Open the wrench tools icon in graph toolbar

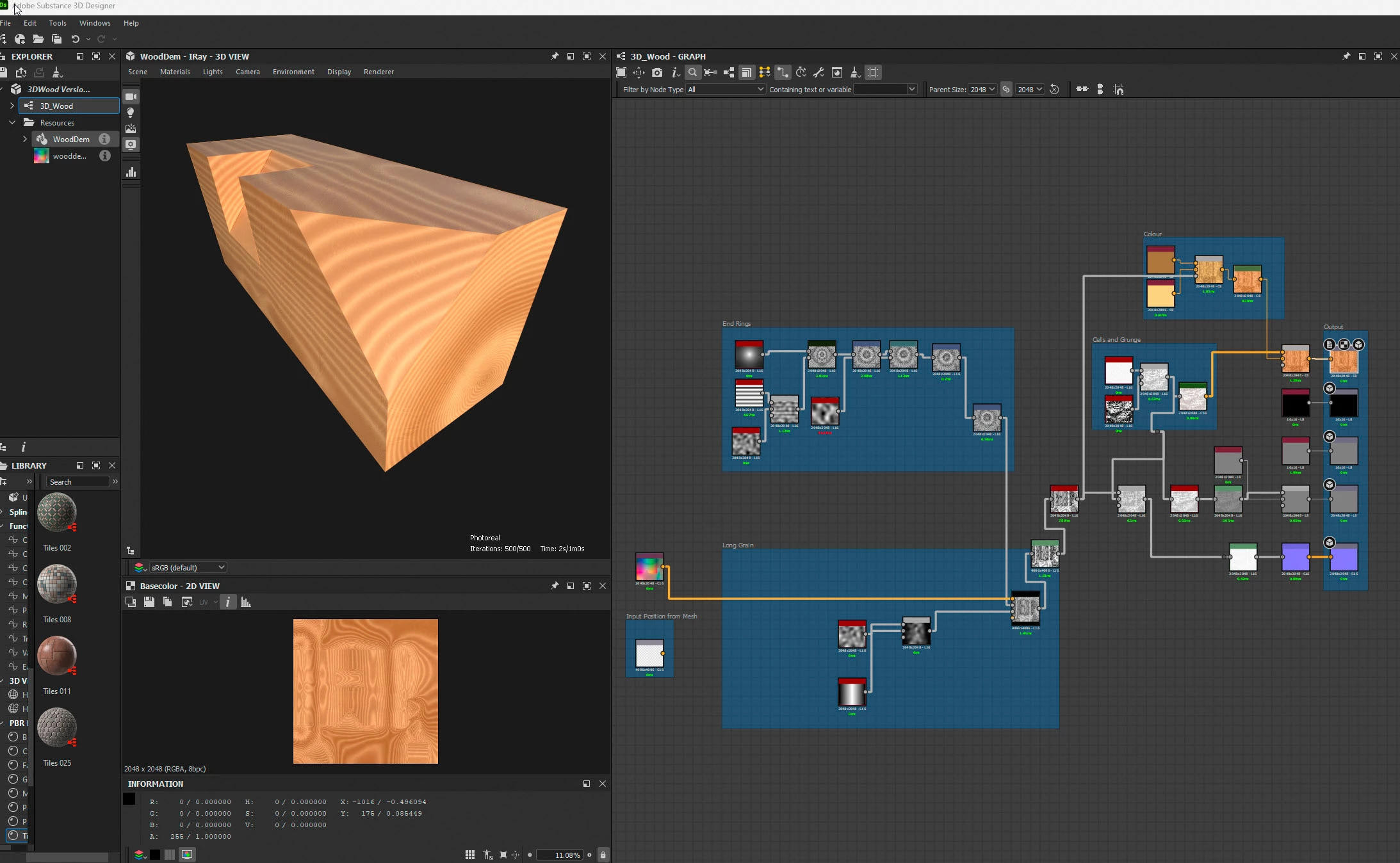coord(818,72)
